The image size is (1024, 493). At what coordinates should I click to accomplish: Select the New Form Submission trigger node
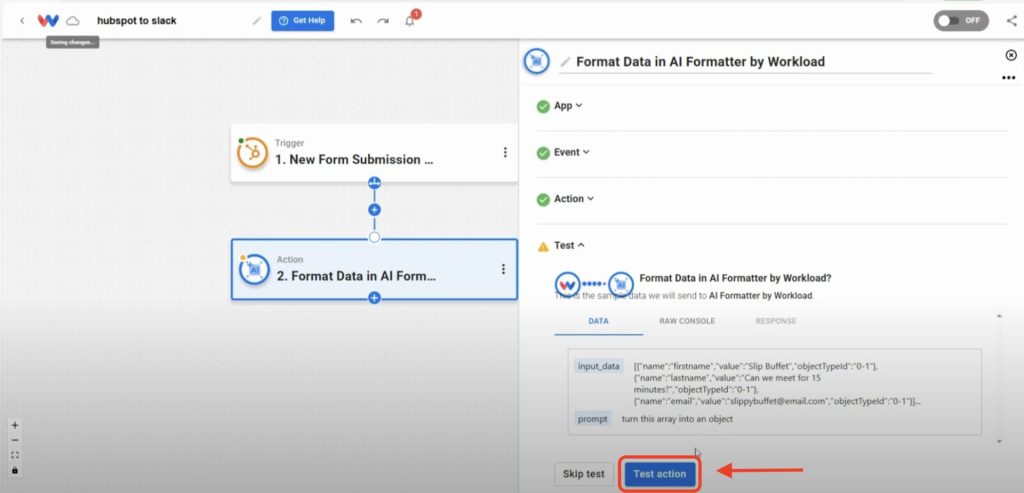pos(374,153)
